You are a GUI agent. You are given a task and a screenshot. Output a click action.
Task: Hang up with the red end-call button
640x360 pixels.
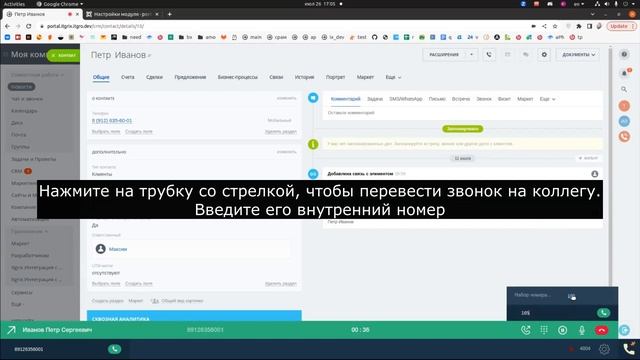coord(601,330)
